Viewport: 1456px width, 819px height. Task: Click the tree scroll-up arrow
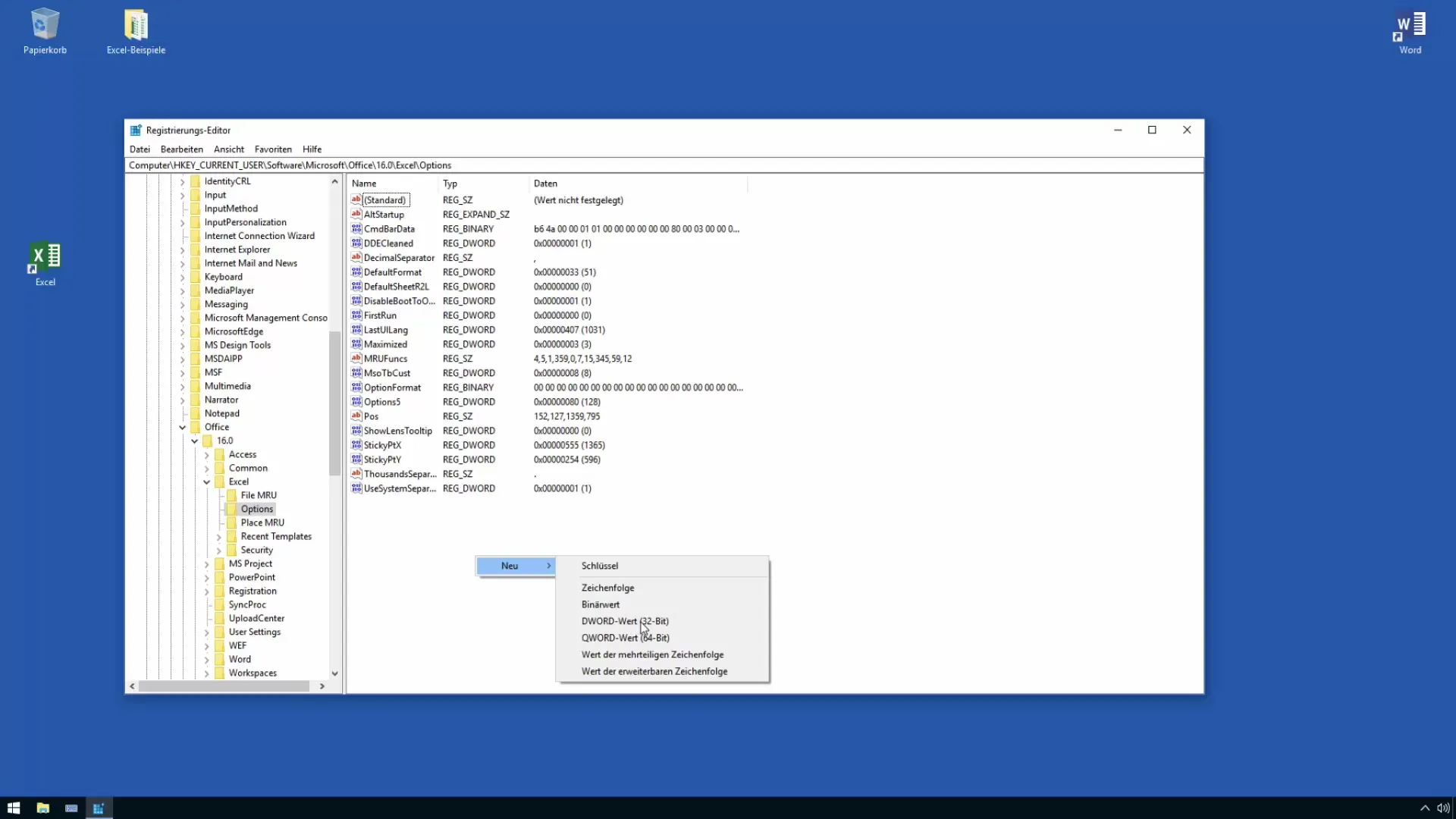[x=334, y=181]
